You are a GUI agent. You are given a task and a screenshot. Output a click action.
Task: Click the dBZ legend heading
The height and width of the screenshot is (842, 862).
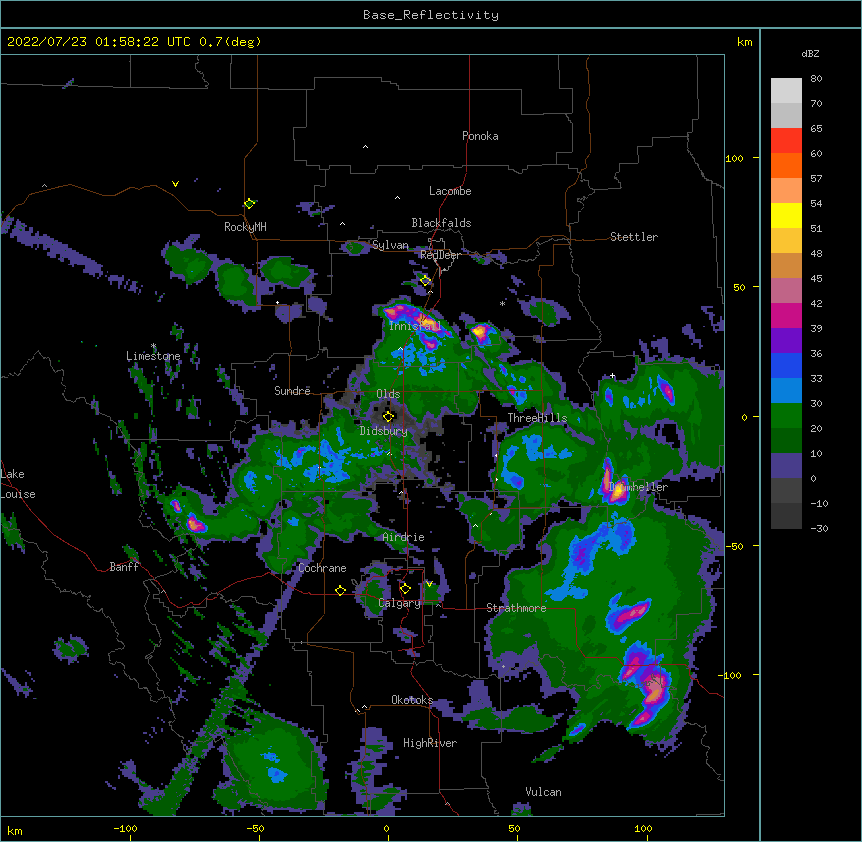pos(810,53)
